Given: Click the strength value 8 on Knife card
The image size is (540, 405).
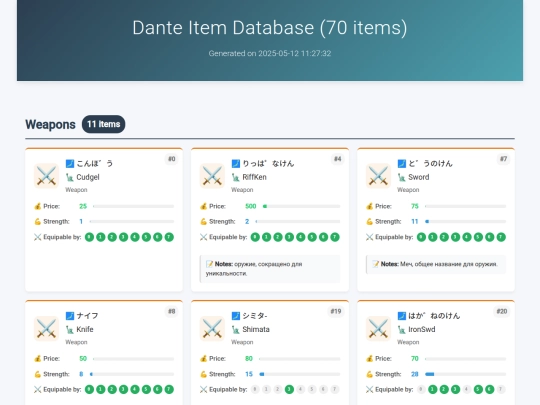Looking at the screenshot, I should pyautogui.click(x=81, y=374).
